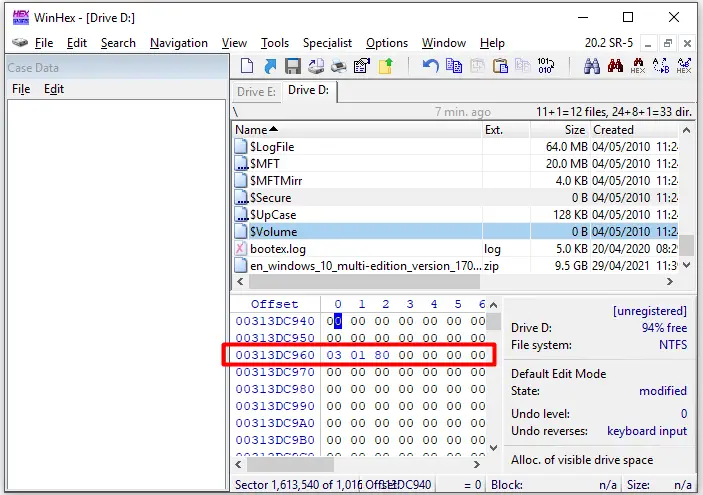Click the $LogFile file icon
Viewport: 703px width, 495px height.
click(x=241, y=146)
